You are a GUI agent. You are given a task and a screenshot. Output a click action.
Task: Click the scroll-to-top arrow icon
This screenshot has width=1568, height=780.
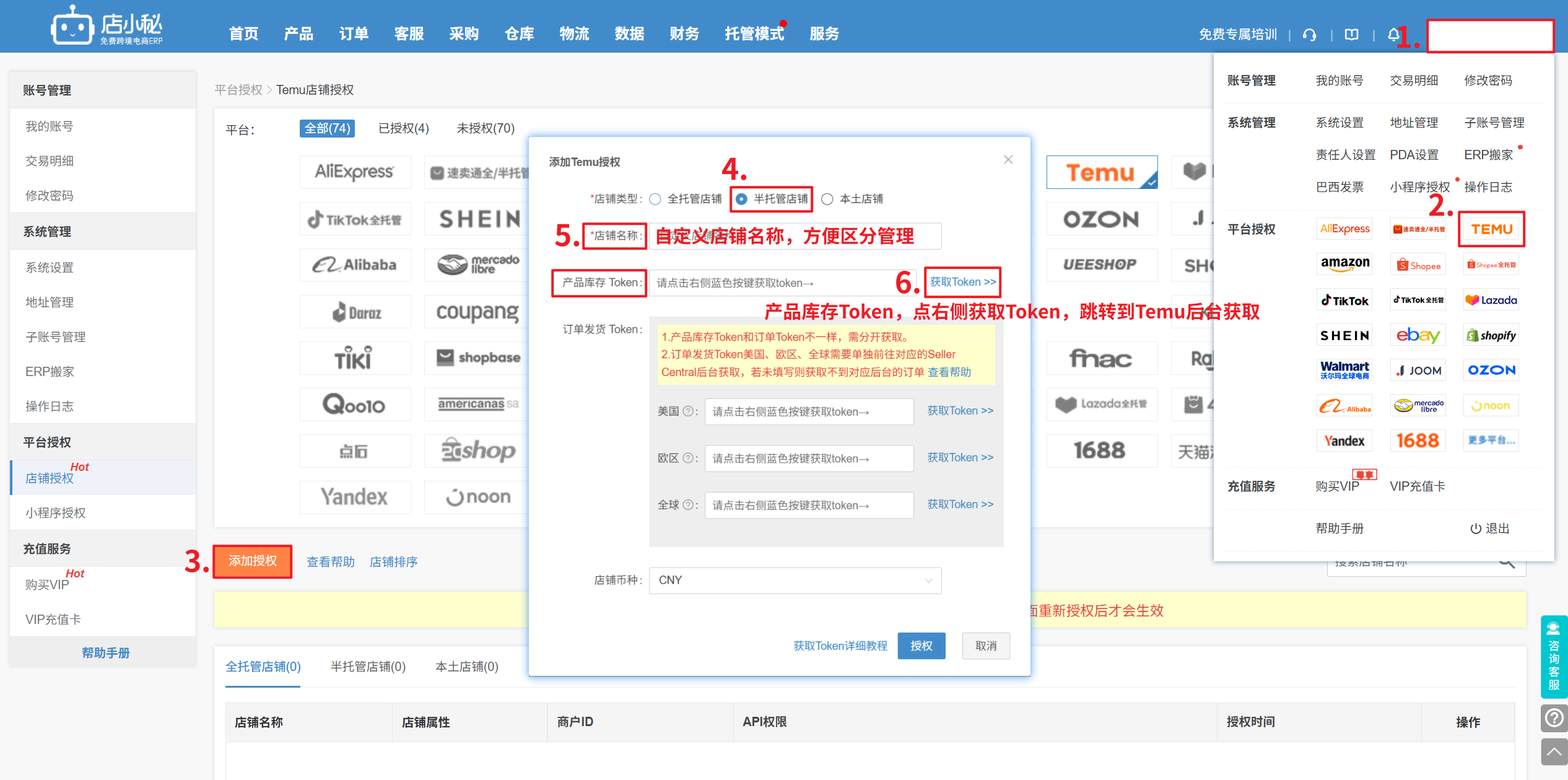(x=1554, y=752)
